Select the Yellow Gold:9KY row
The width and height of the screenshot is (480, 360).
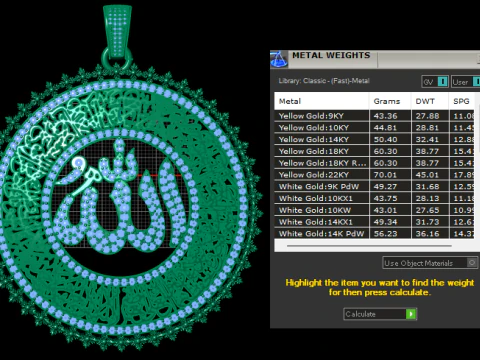tap(374, 116)
